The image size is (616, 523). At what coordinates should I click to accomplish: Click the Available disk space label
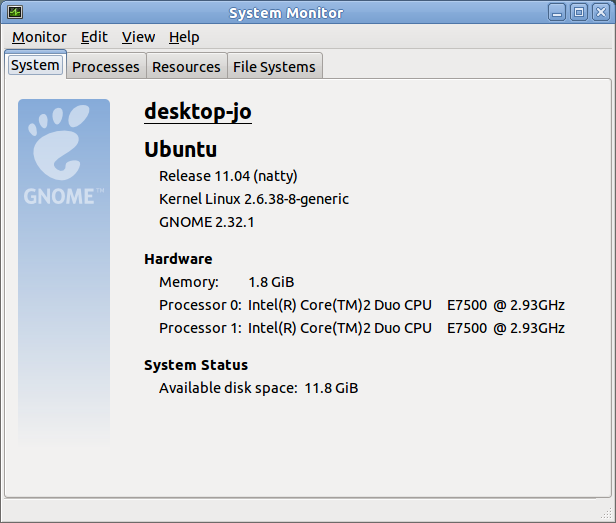(228, 388)
